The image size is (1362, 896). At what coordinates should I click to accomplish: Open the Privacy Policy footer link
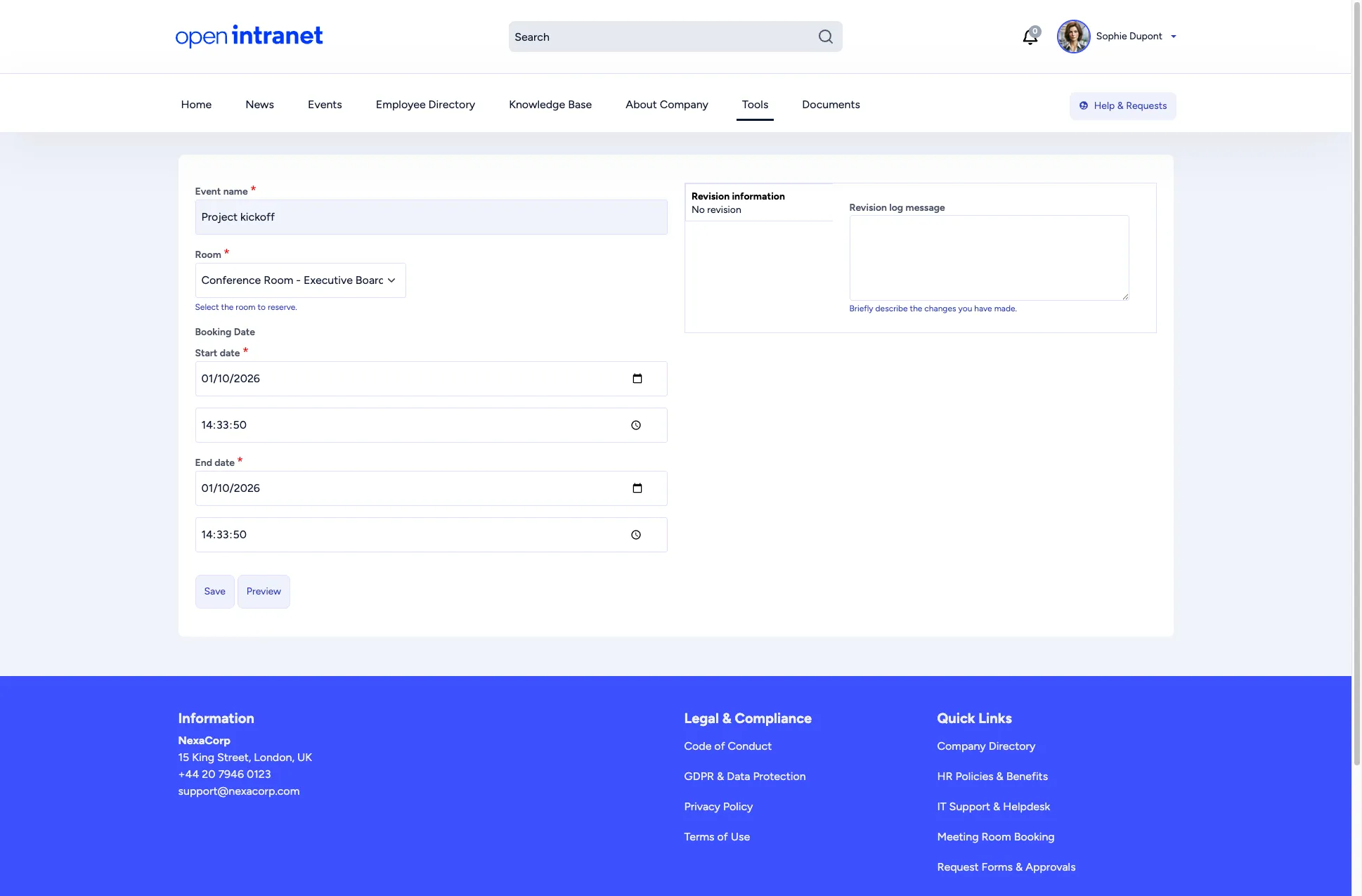[x=718, y=807]
